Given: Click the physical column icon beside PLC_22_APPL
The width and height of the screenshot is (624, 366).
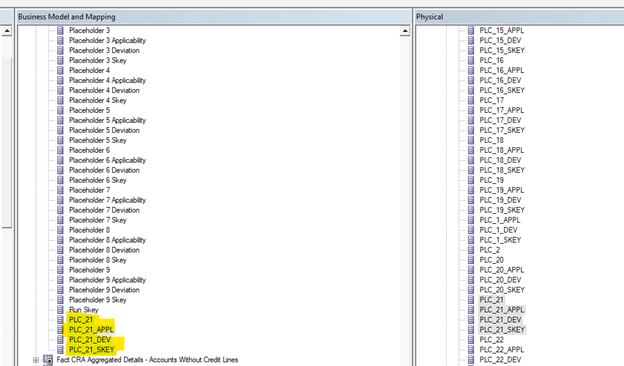Looking at the screenshot, I should pos(471,349).
